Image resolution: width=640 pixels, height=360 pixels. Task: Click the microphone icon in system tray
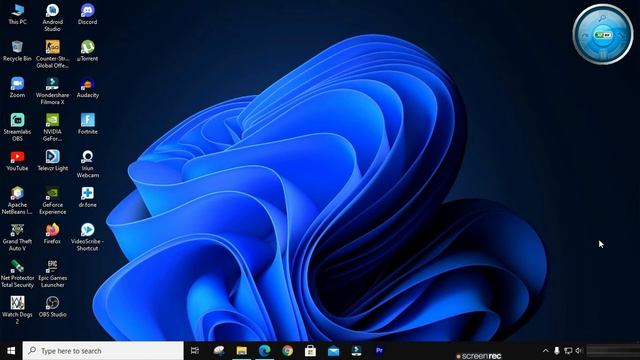click(x=557, y=351)
